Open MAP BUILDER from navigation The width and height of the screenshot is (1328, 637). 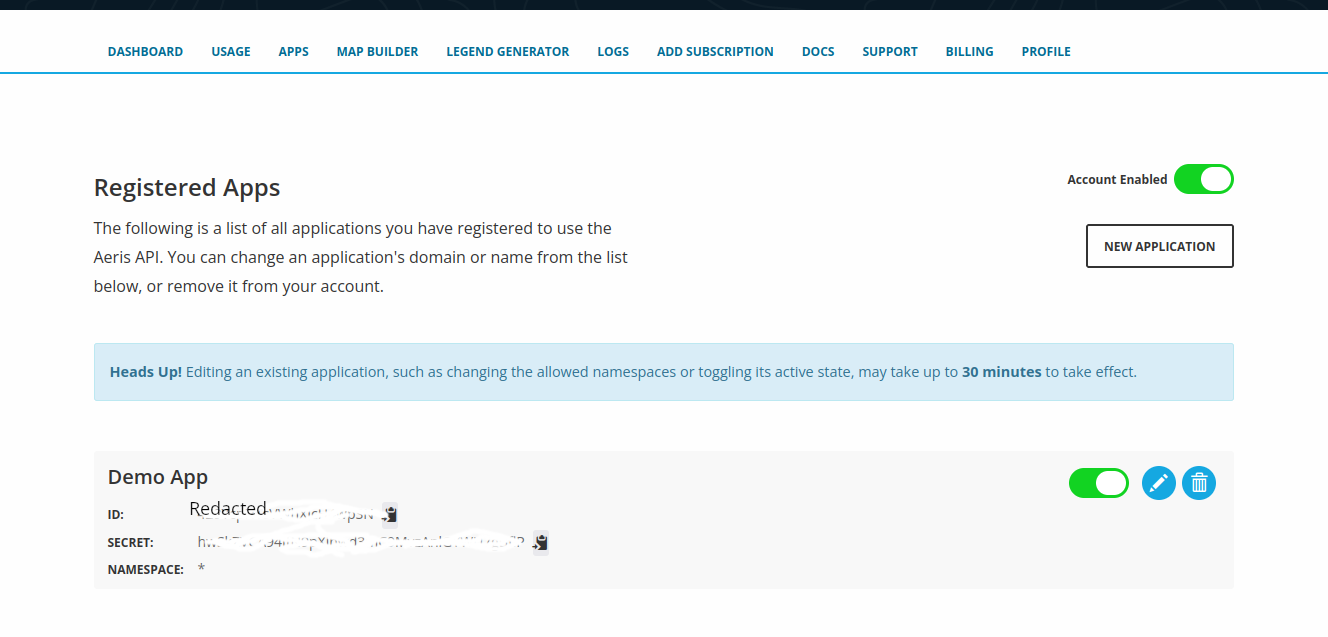(377, 52)
